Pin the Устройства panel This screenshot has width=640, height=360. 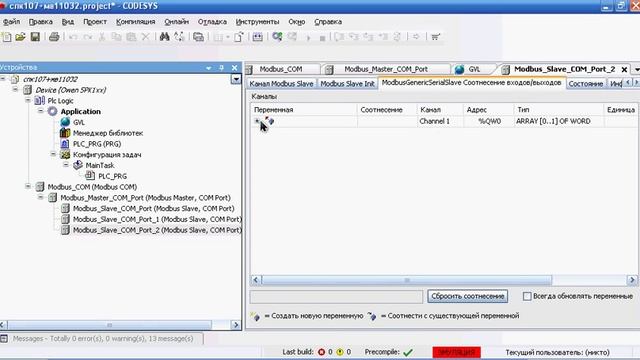[x=221, y=68]
